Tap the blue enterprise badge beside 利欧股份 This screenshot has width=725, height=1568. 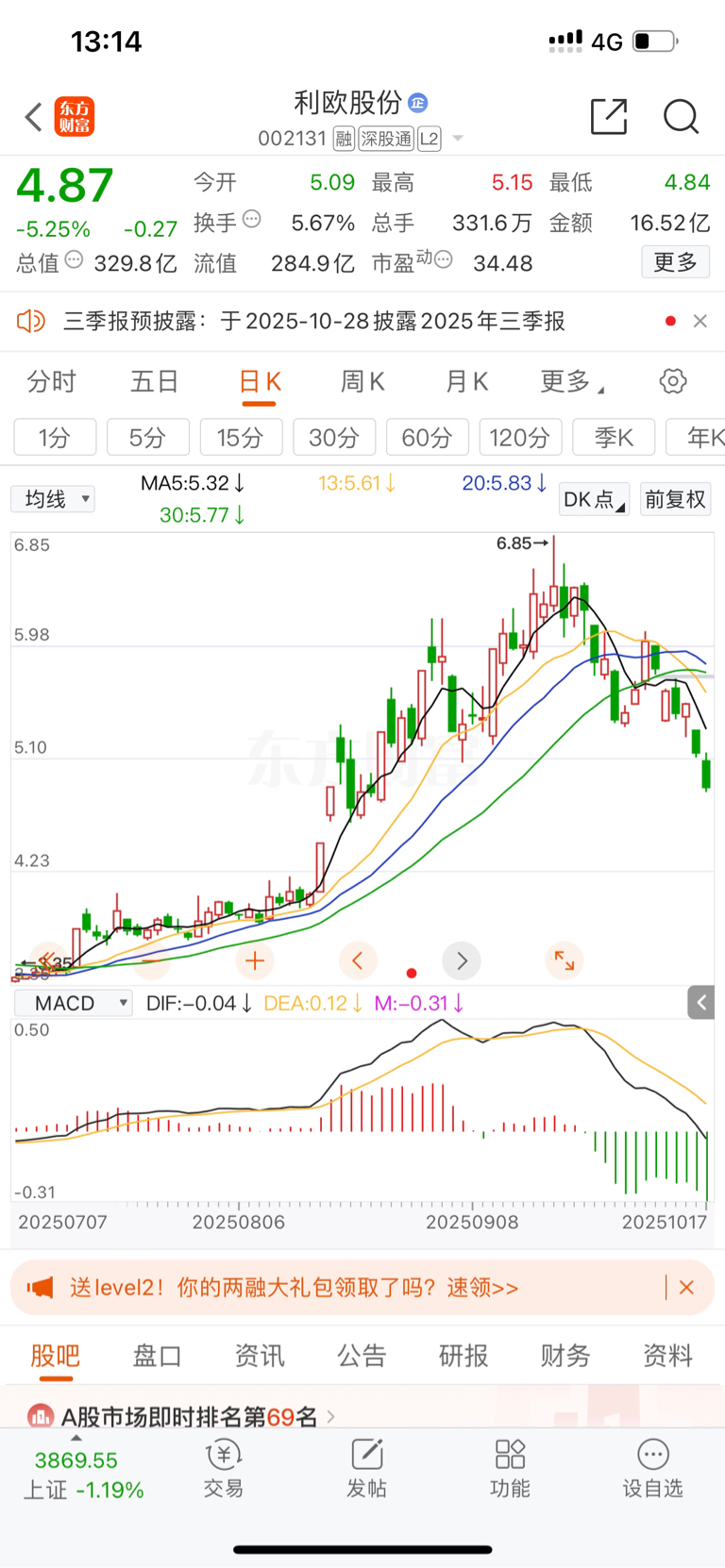418,102
